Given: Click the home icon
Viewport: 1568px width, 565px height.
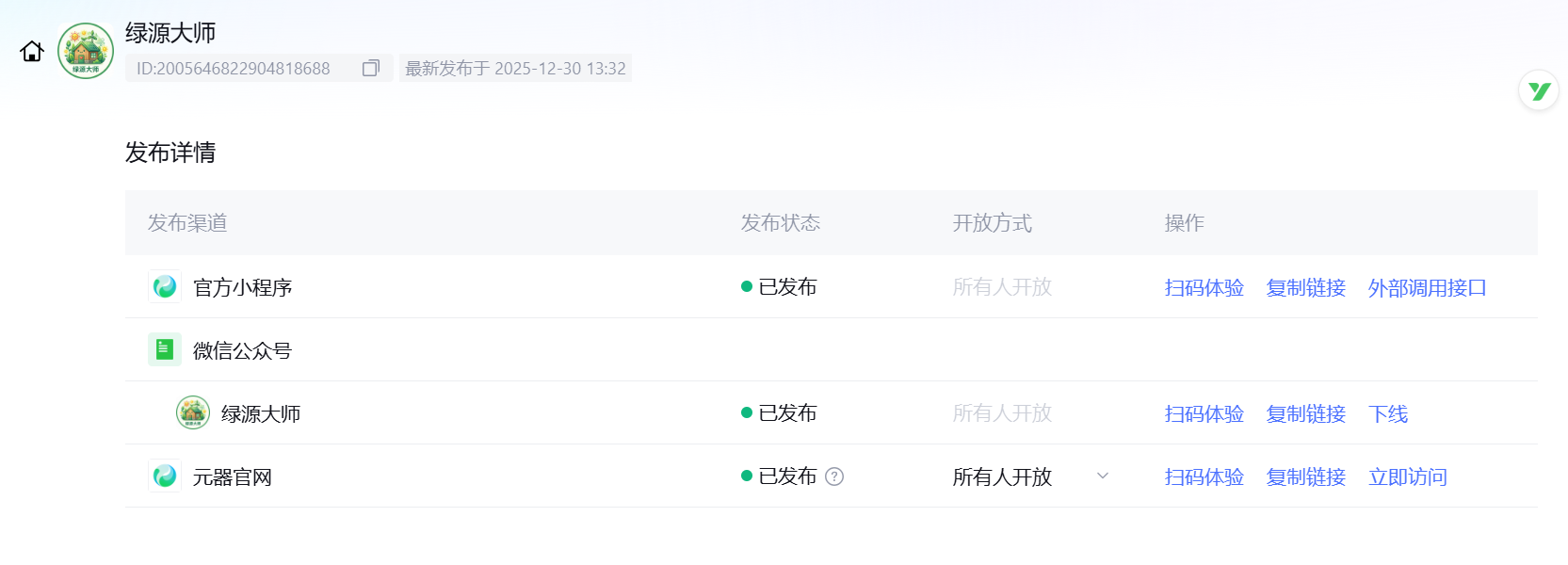Looking at the screenshot, I should [x=32, y=52].
